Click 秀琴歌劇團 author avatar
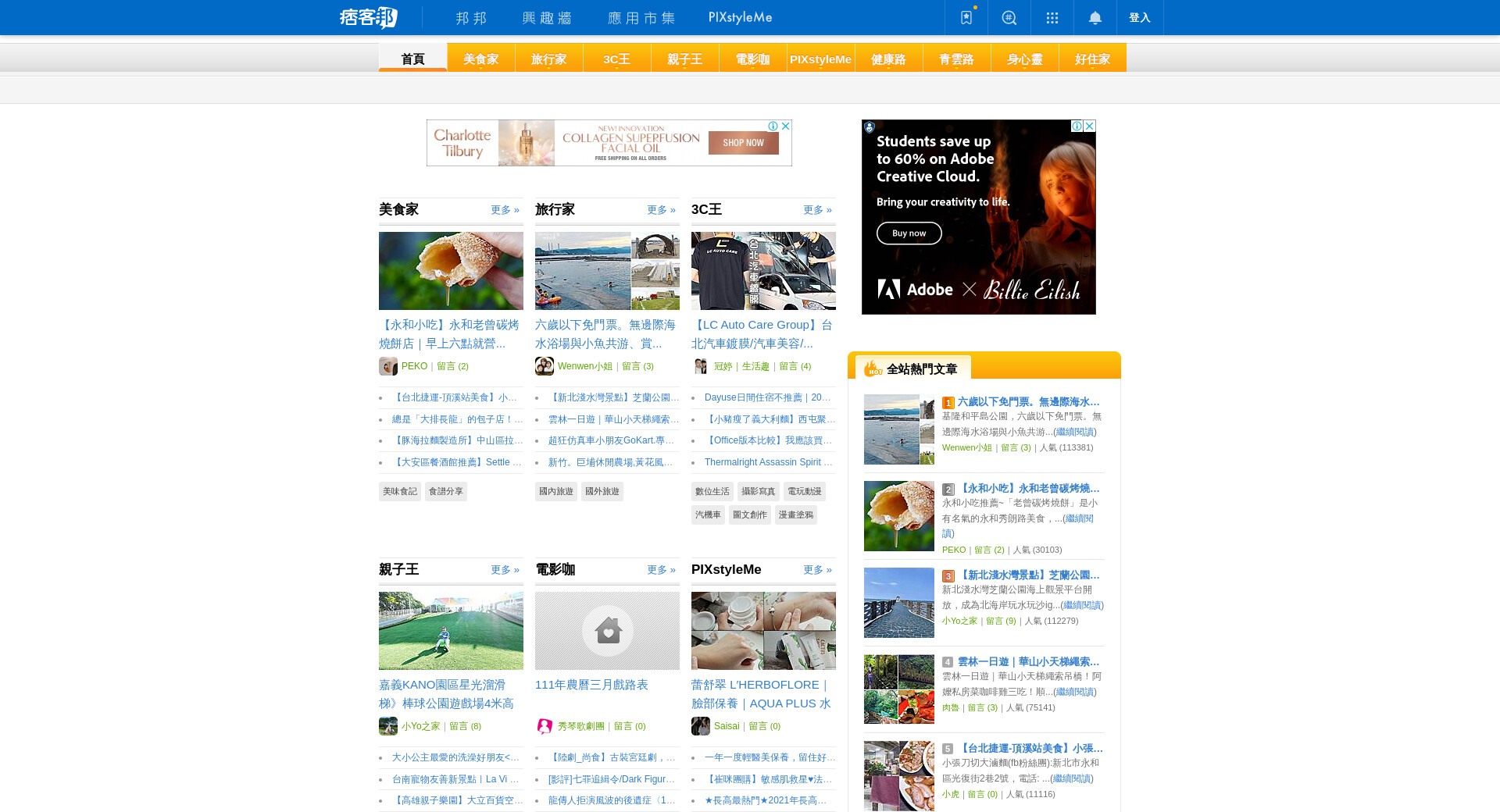The image size is (1500, 812). click(x=545, y=726)
